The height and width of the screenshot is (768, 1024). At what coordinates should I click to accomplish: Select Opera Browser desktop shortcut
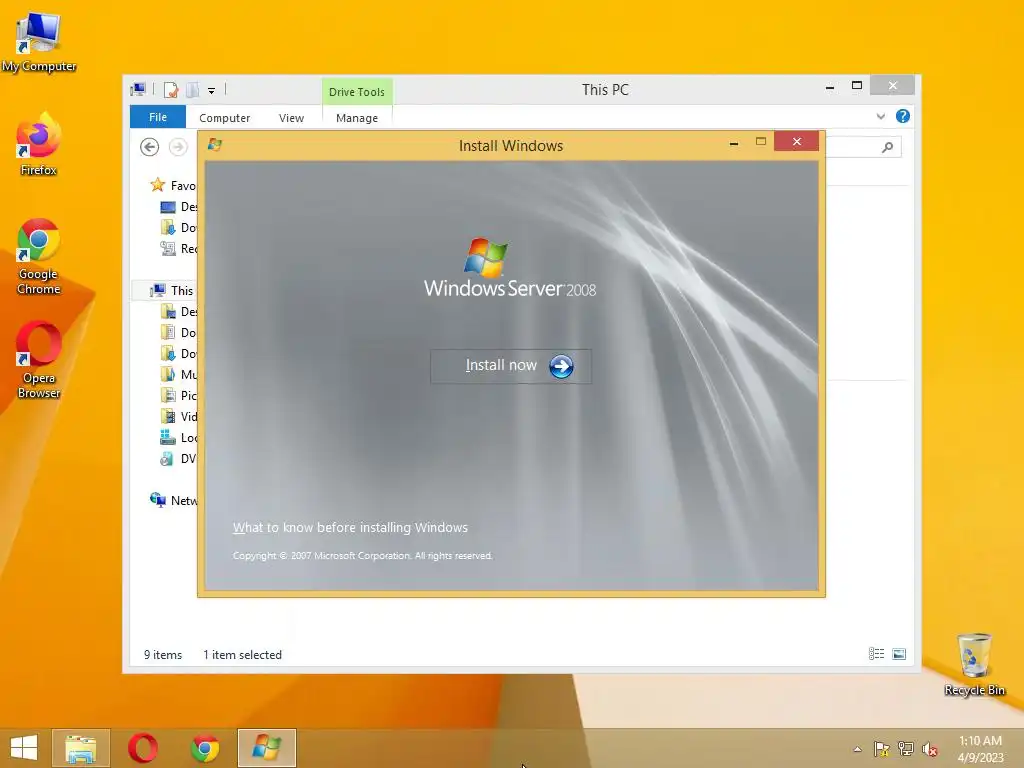(x=39, y=360)
